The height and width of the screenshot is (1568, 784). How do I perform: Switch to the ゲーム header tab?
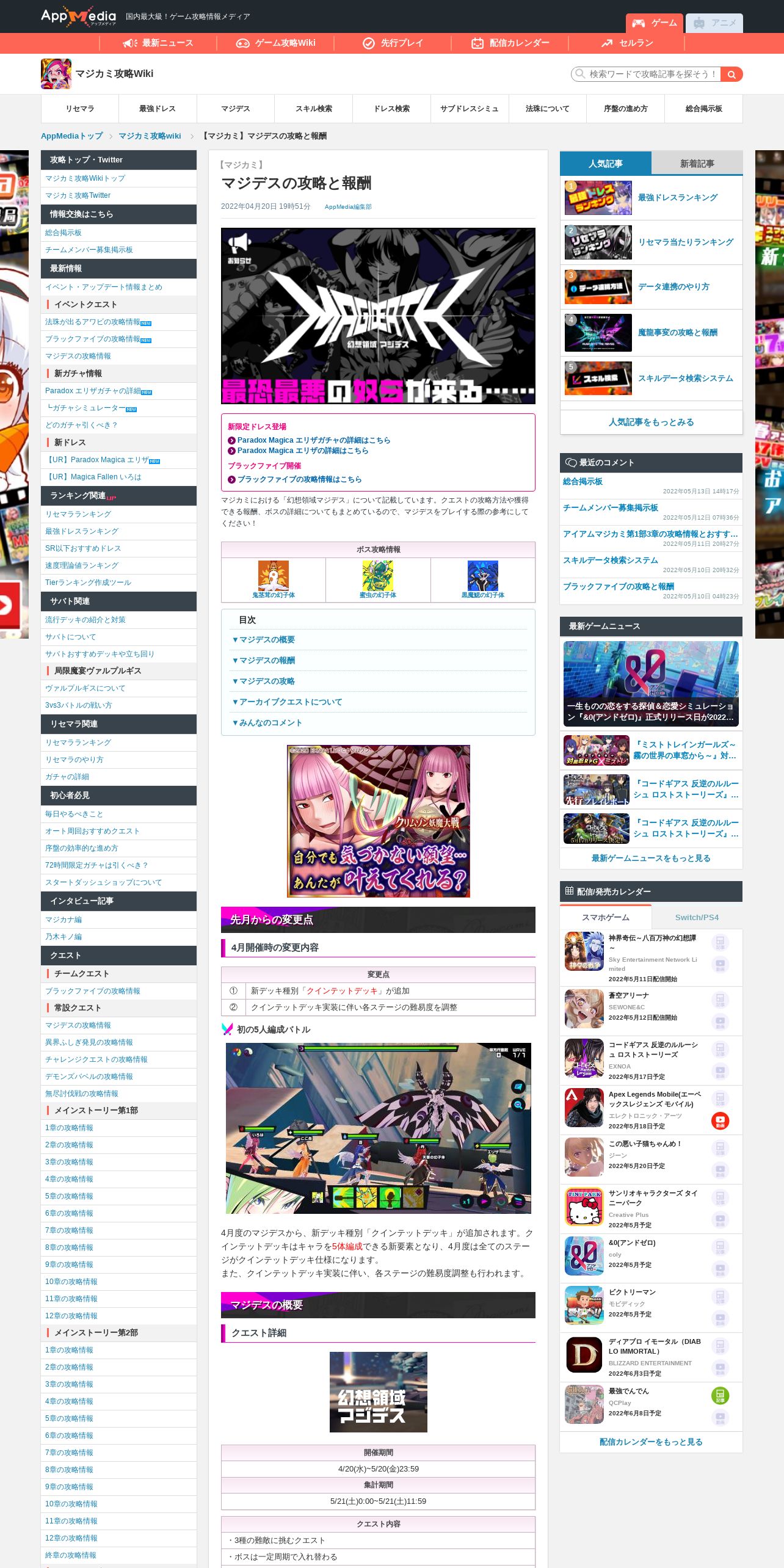tap(654, 23)
